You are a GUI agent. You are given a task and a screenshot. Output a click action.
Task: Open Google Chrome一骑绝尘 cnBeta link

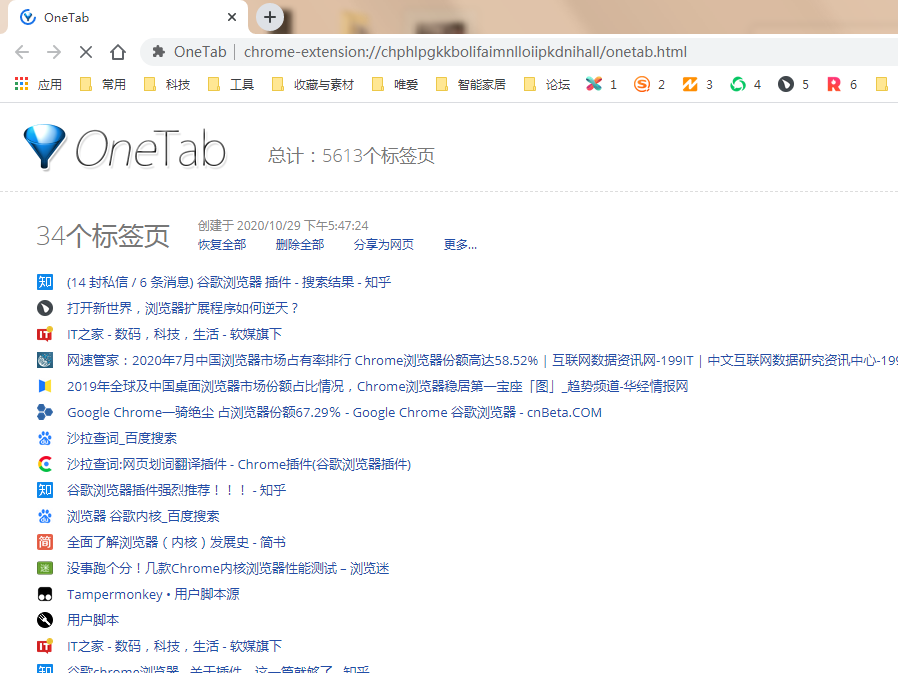(334, 412)
